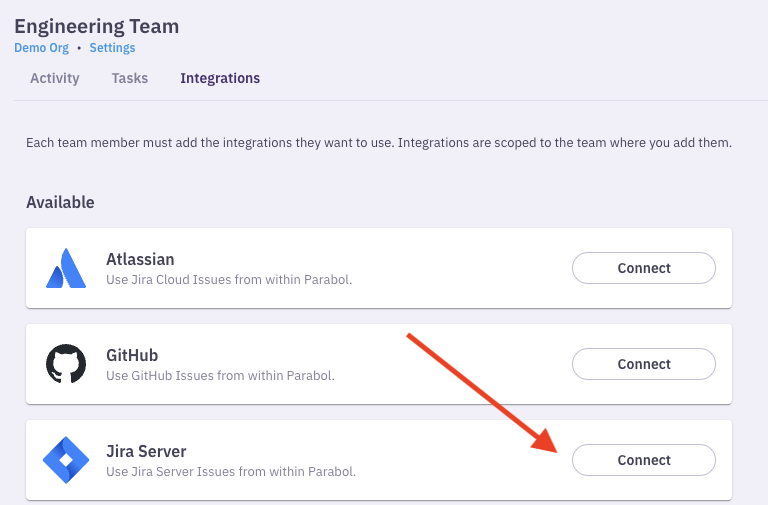Connect the Atlassian integration
Image resolution: width=768 pixels, height=505 pixels.
pyautogui.click(x=643, y=268)
